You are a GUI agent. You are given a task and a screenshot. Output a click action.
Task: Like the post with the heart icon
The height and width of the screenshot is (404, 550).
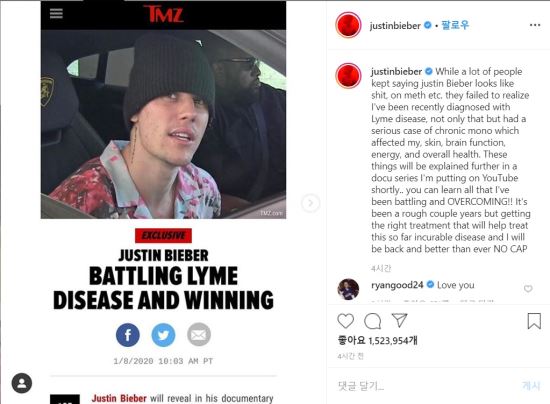[x=346, y=321]
